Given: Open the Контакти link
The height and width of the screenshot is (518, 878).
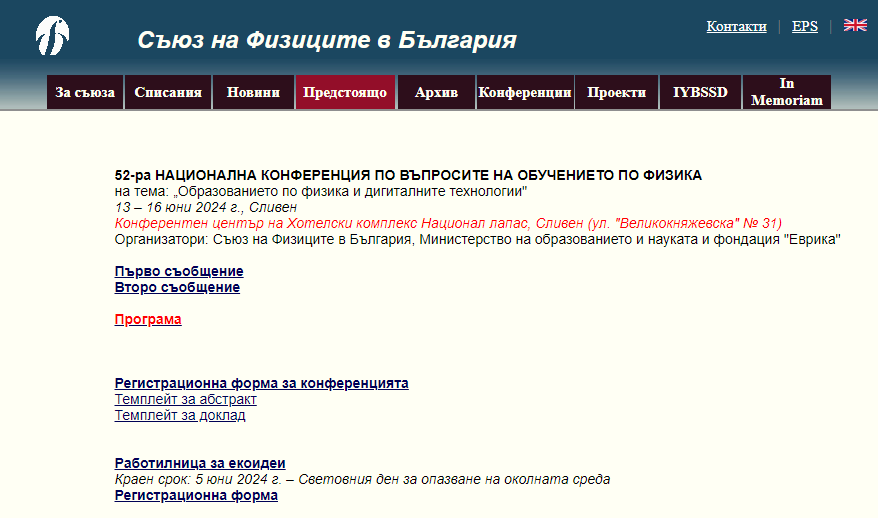Looking at the screenshot, I should (x=736, y=26).
